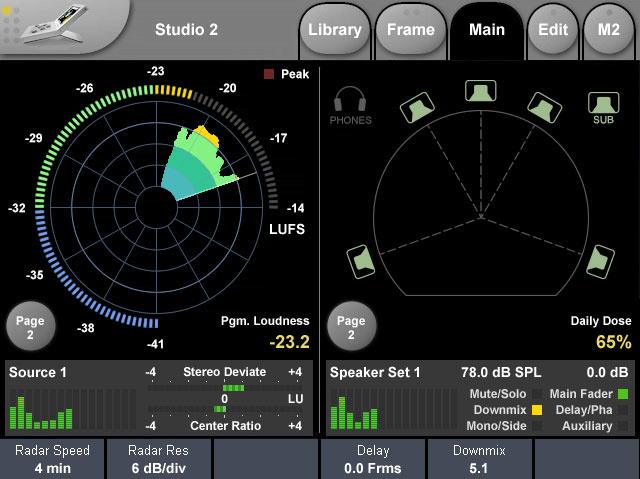Click the SUB subwoofer speaker icon
The width and height of the screenshot is (640, 479).
[x=600, y=103]
